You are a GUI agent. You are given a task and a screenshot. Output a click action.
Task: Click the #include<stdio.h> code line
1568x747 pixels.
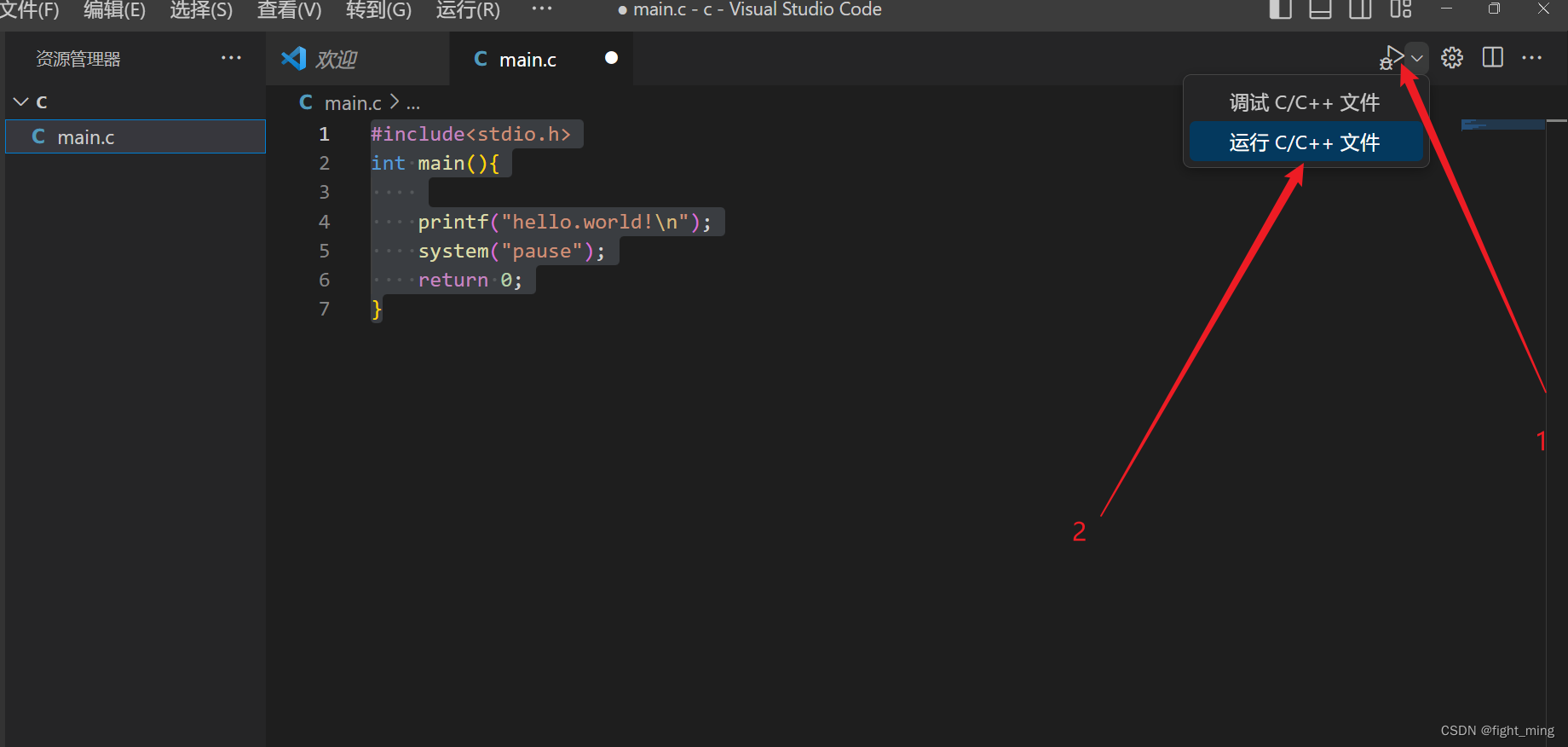click(470, 134)
